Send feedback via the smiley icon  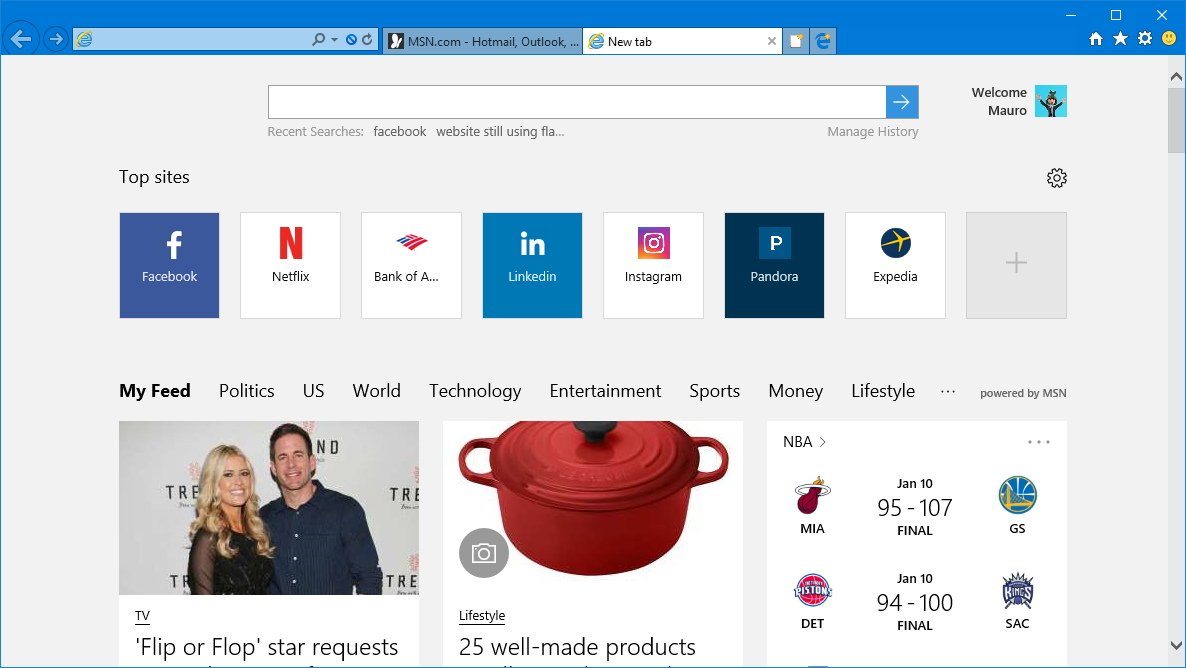[1169, 38]
